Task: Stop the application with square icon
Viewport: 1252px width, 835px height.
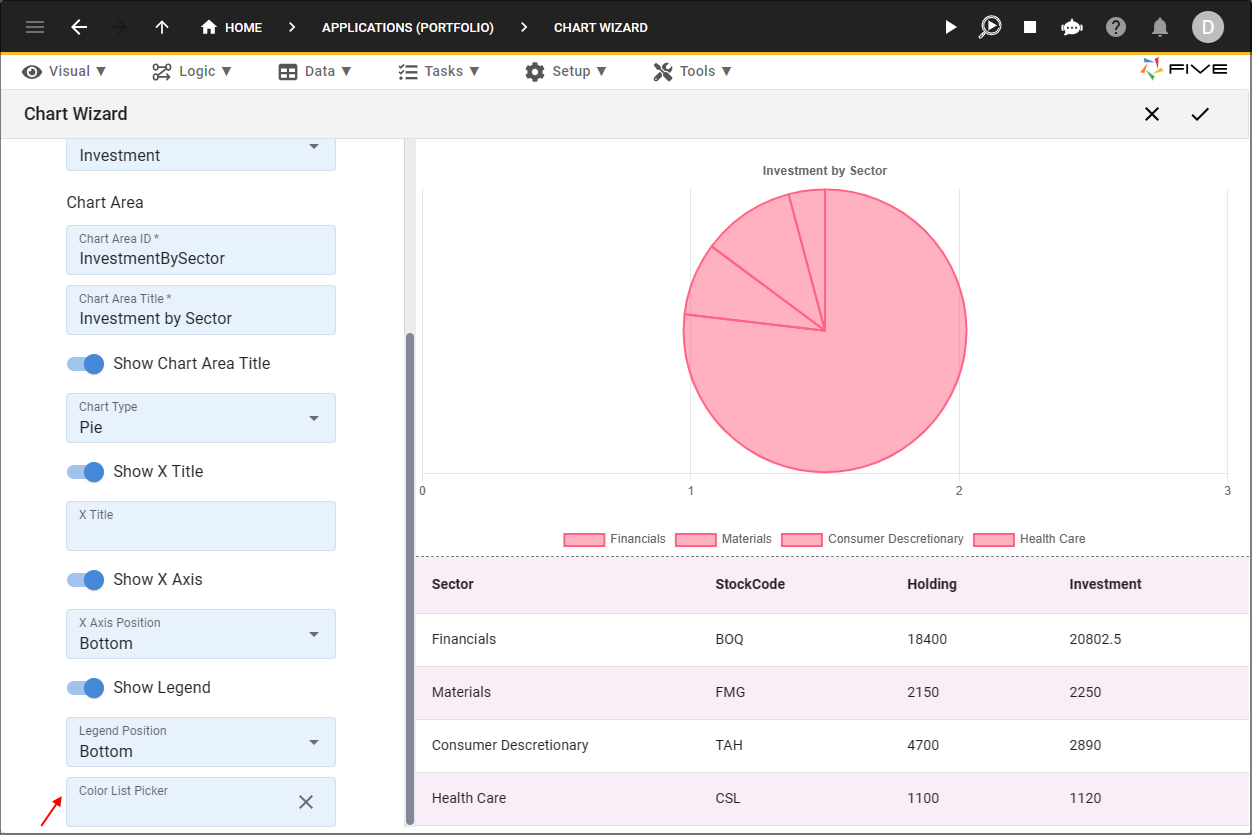Action: [x=1030, y=27]
